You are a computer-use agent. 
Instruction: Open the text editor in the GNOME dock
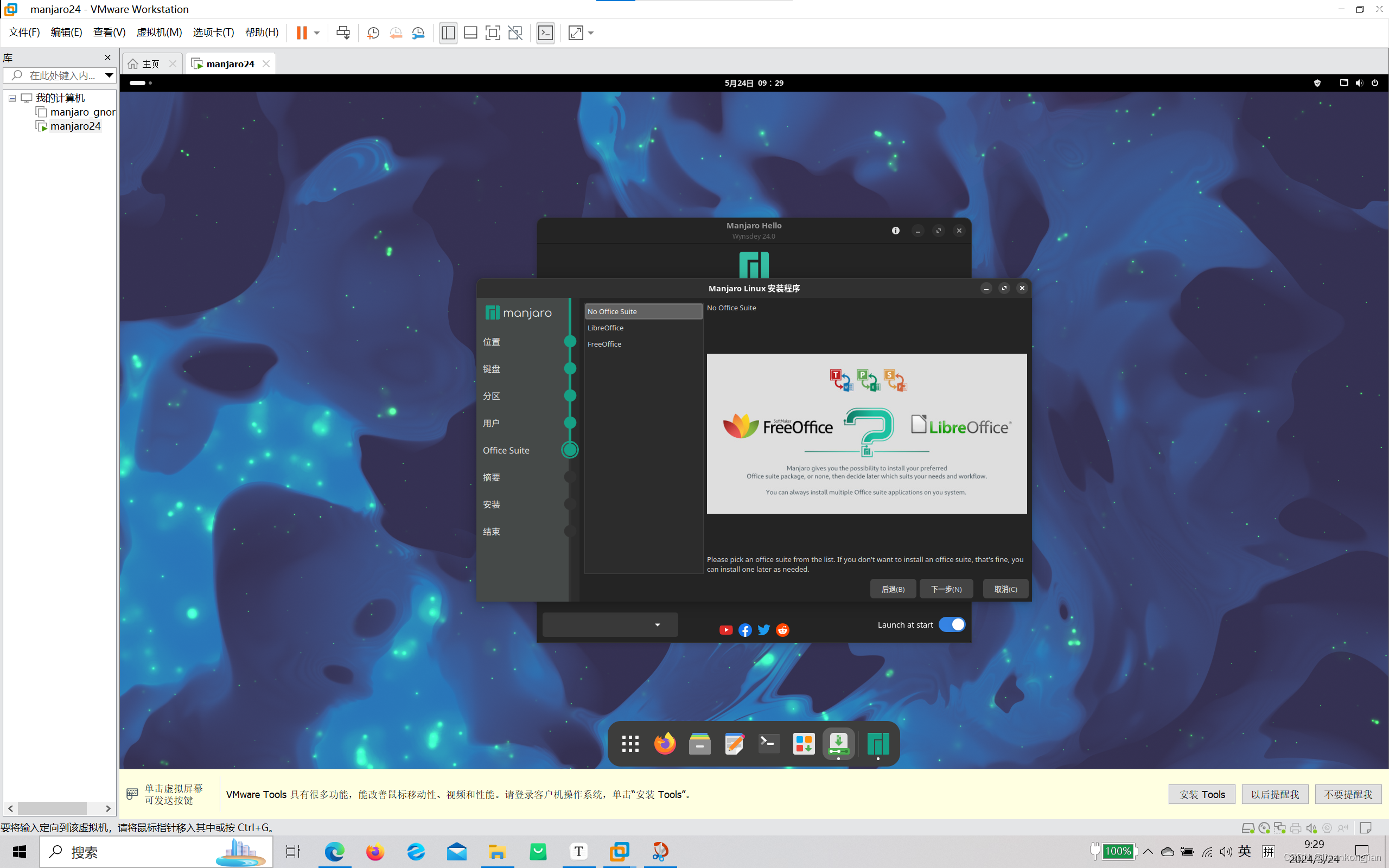(x=735, y=743)
